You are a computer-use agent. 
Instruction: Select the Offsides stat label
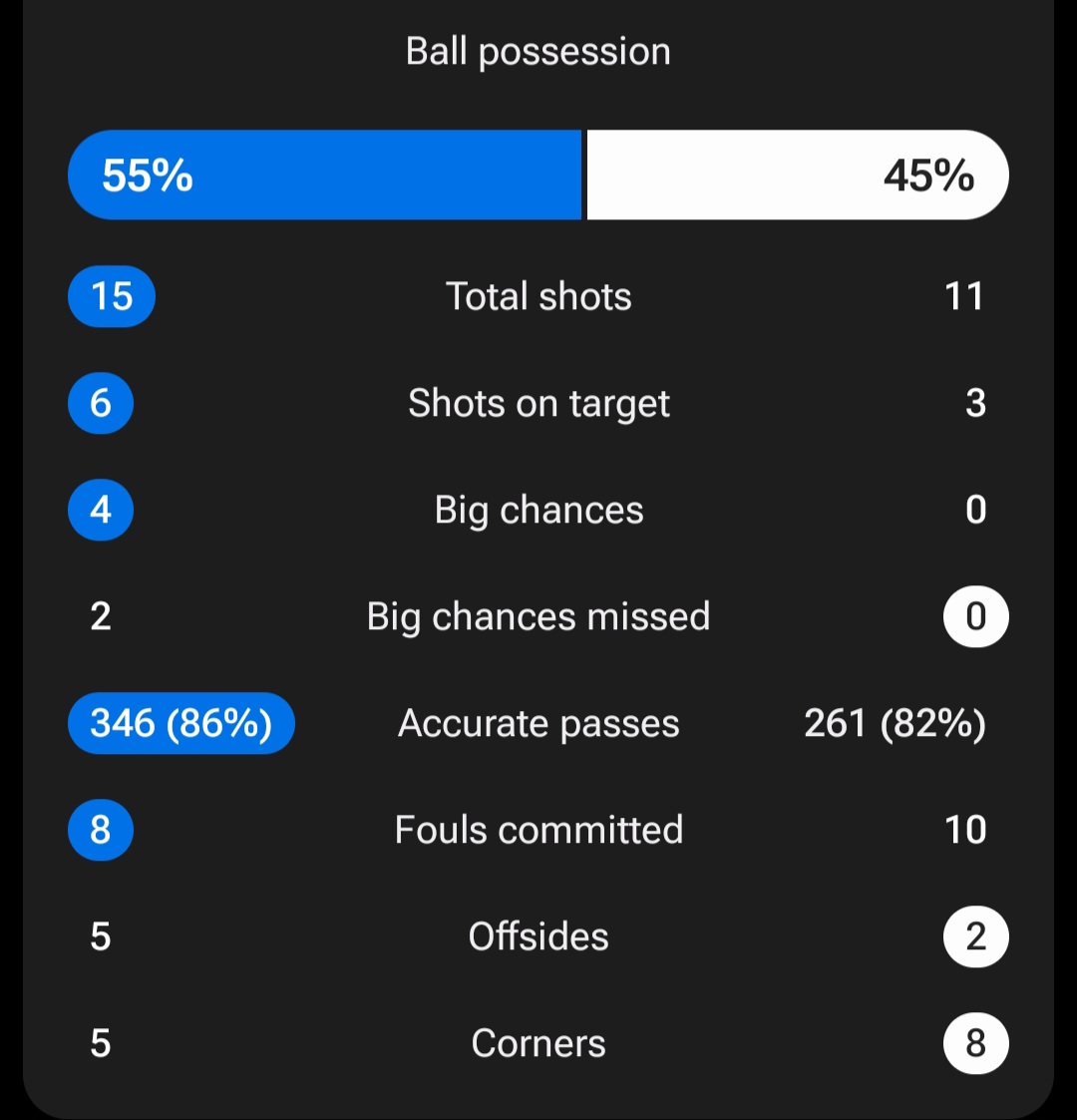[x=538, y=936]
